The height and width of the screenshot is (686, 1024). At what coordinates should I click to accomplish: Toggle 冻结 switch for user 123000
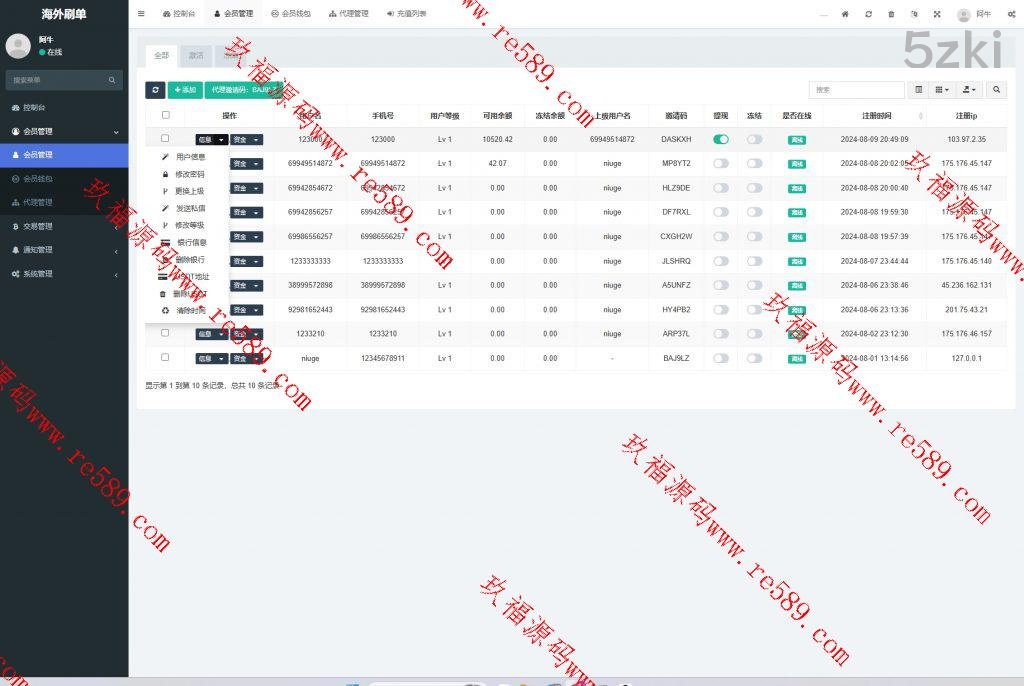[754, 139]
